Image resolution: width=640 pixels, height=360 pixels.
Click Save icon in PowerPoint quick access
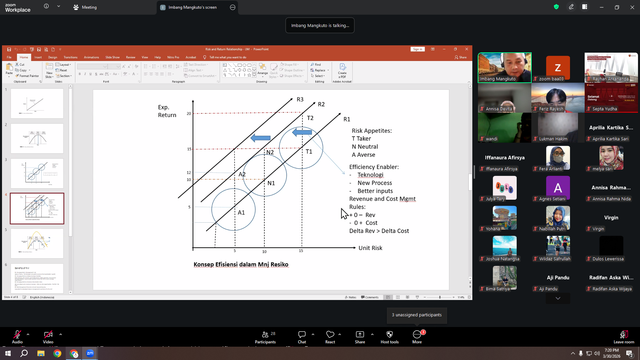click(x=9, y=49)
